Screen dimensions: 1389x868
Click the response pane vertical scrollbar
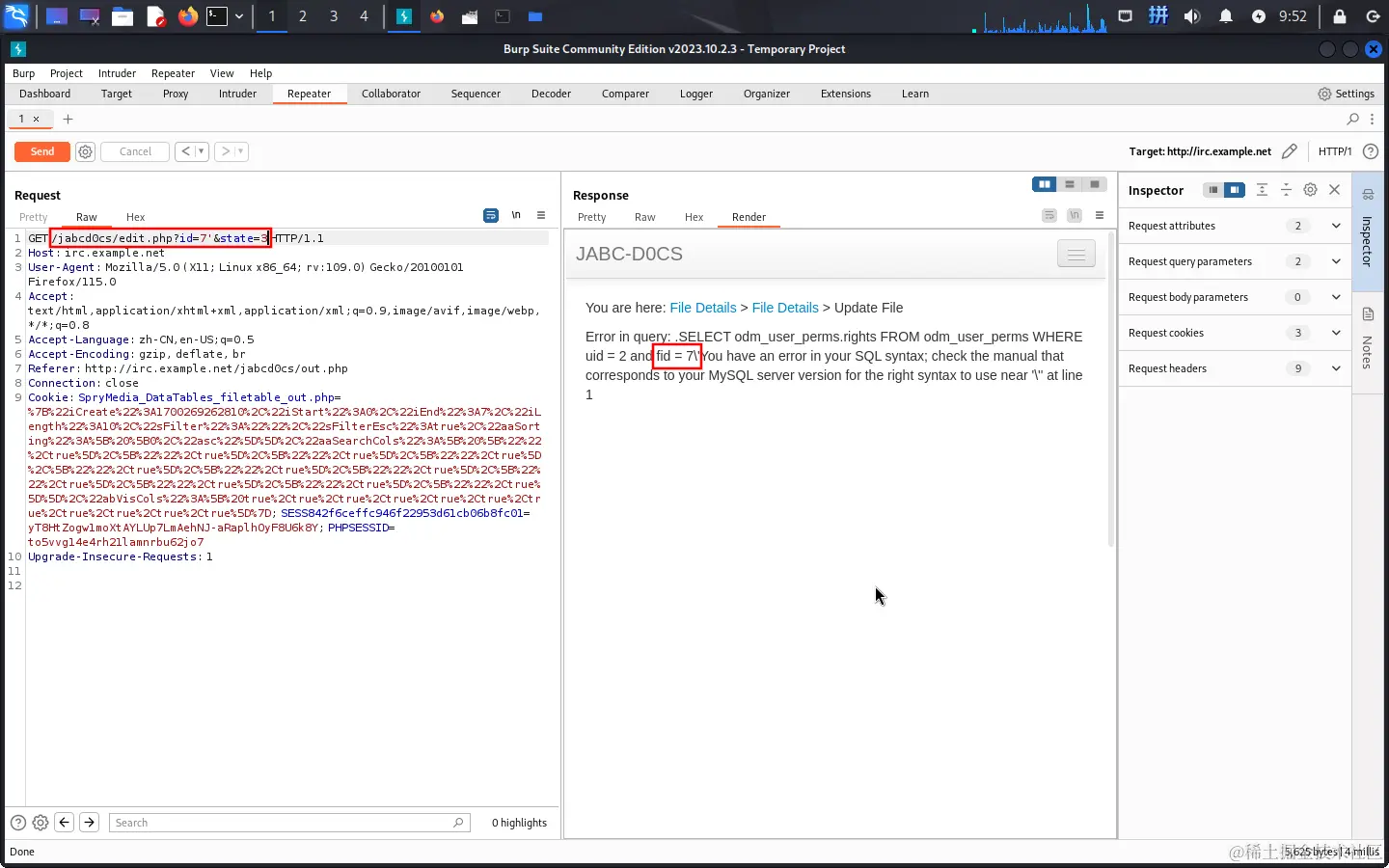point(1111,389)
